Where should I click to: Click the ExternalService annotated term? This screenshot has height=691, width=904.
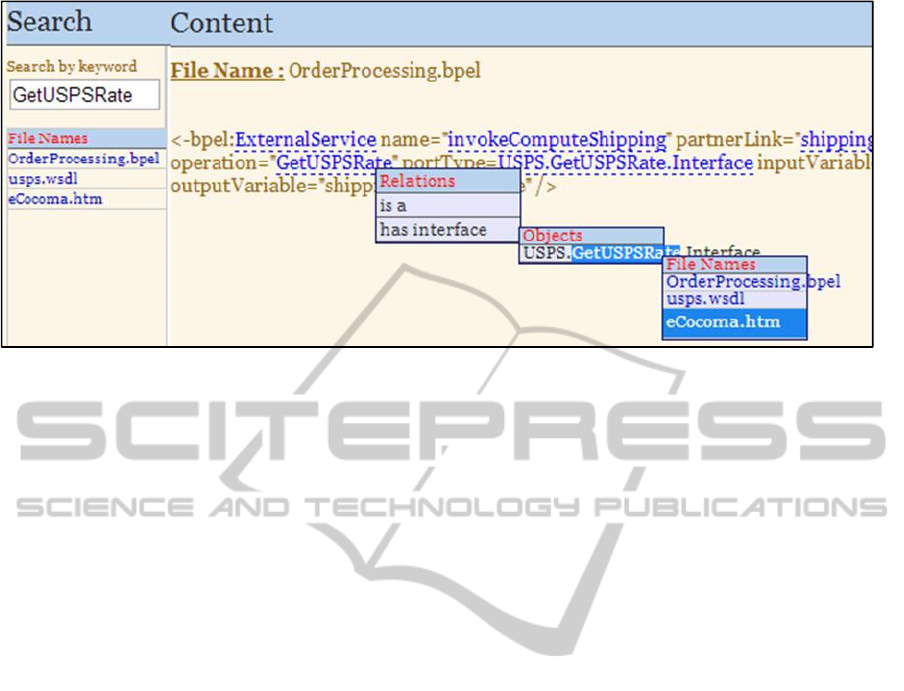pyautogui.click(x=305, y=139)
